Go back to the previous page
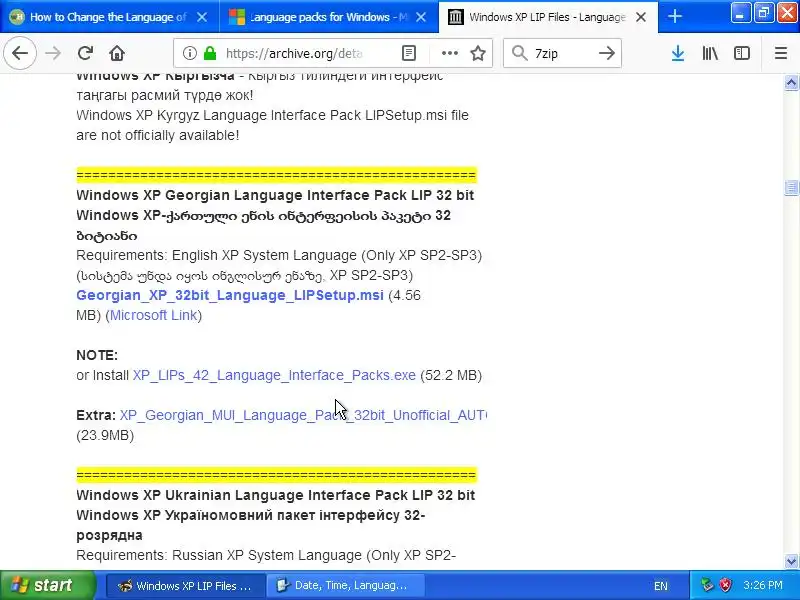The height and width of the screenshot is (600, 800). (20, 53)
